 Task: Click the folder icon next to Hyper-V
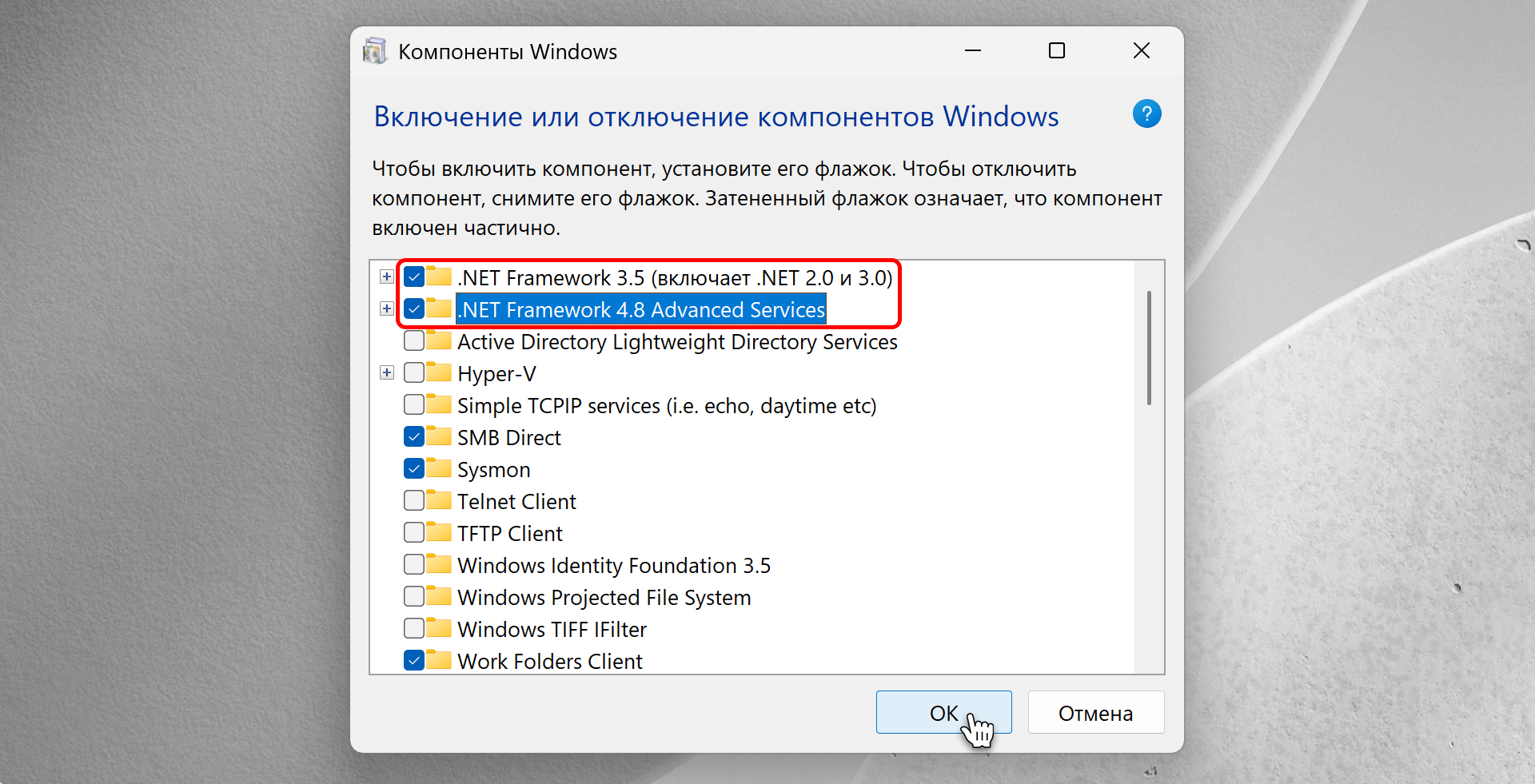pos(439,372)
